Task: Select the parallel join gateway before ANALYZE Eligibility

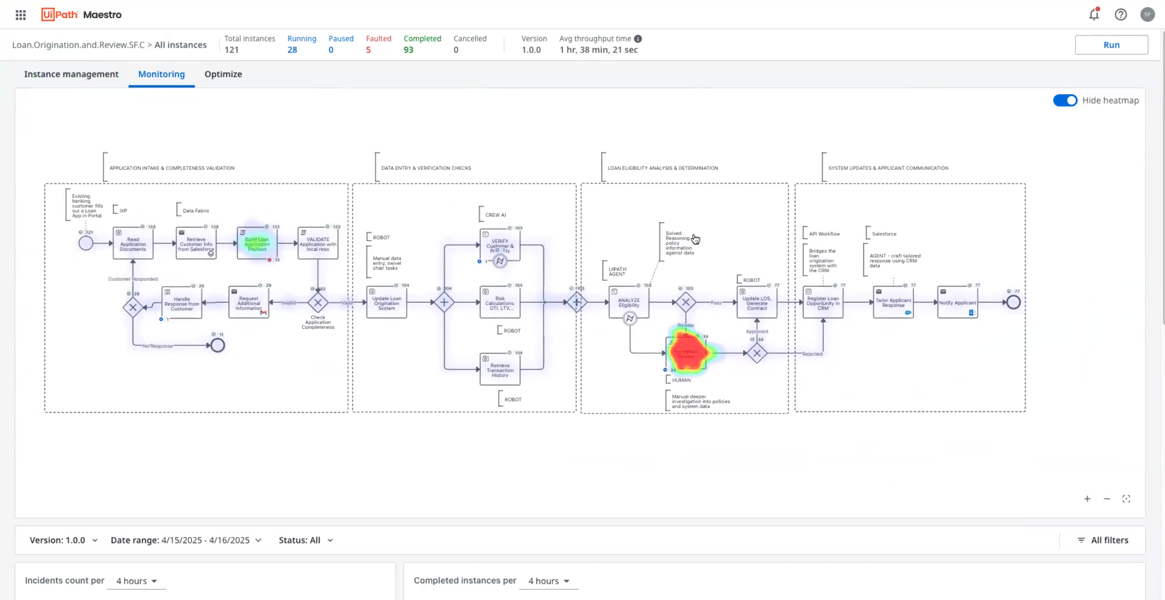Action: tap(576, 302)
